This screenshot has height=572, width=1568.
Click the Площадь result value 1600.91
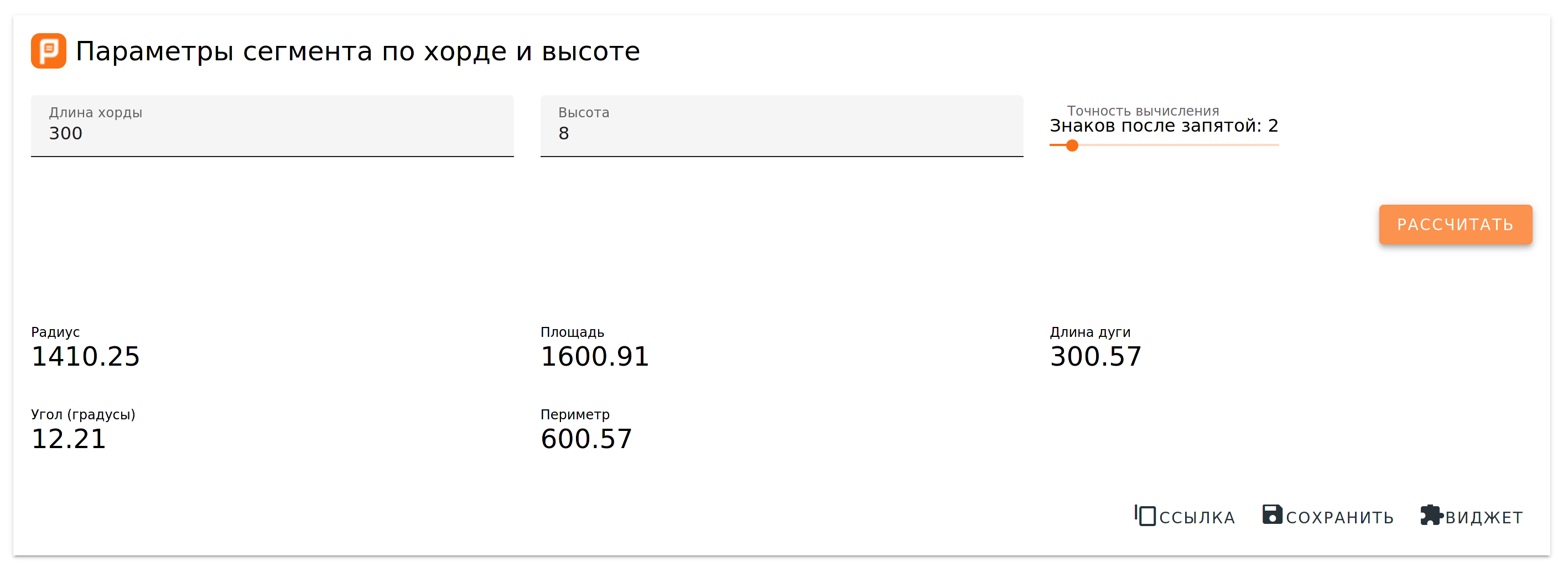[x=595, y=357]
